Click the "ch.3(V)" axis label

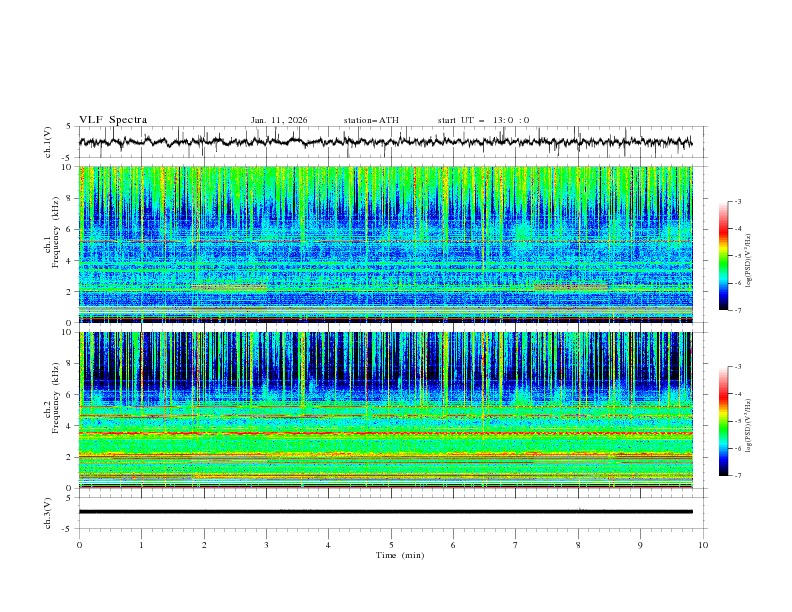pyautogui.click(x=48, y=513)
